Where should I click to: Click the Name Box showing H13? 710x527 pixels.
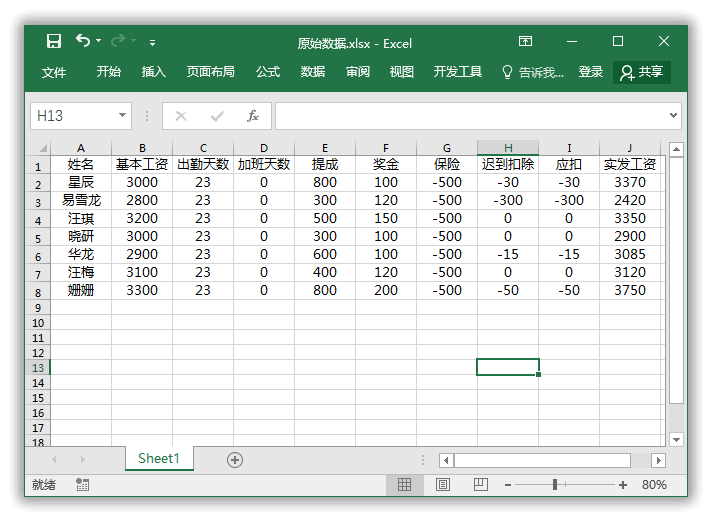[x=74, y=116]
